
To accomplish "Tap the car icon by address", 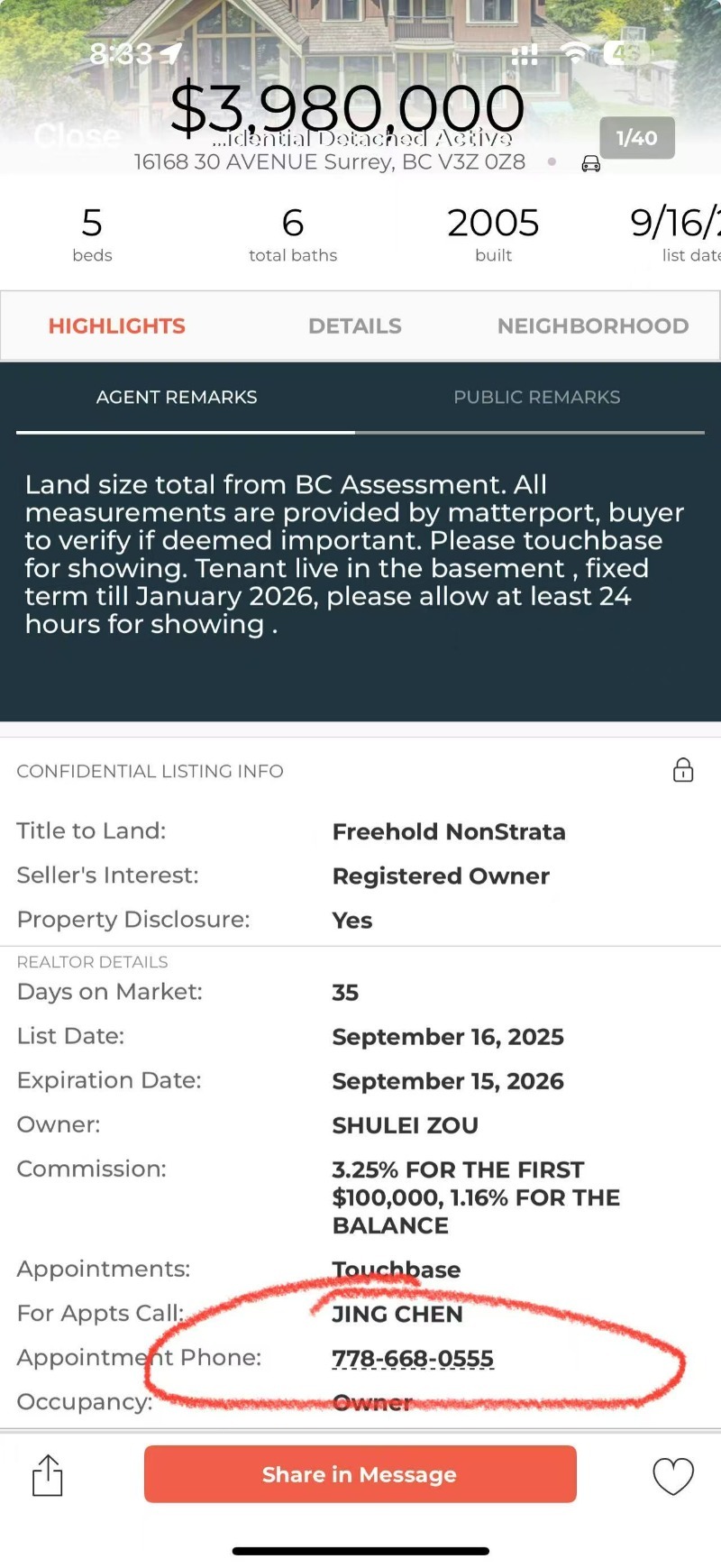I will [x=591, y=163].
